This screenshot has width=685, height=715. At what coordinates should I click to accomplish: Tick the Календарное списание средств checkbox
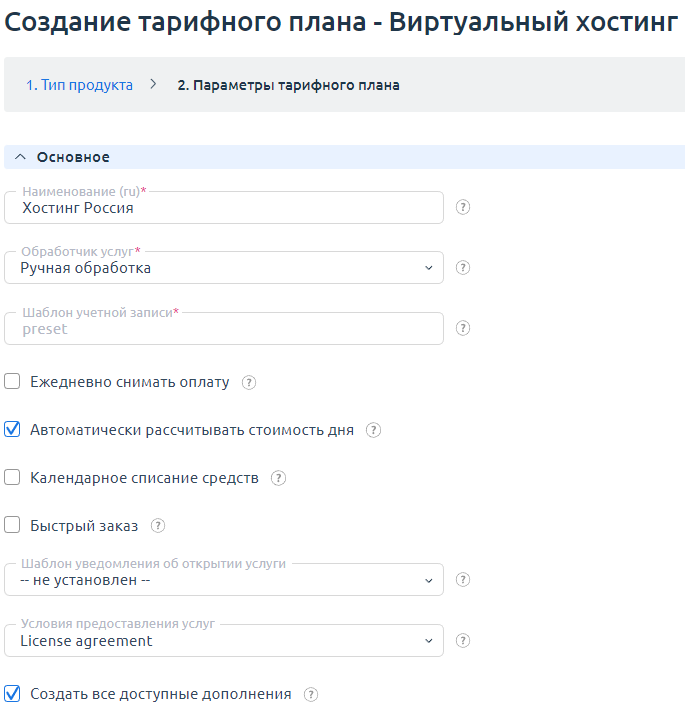click(12, 478)
